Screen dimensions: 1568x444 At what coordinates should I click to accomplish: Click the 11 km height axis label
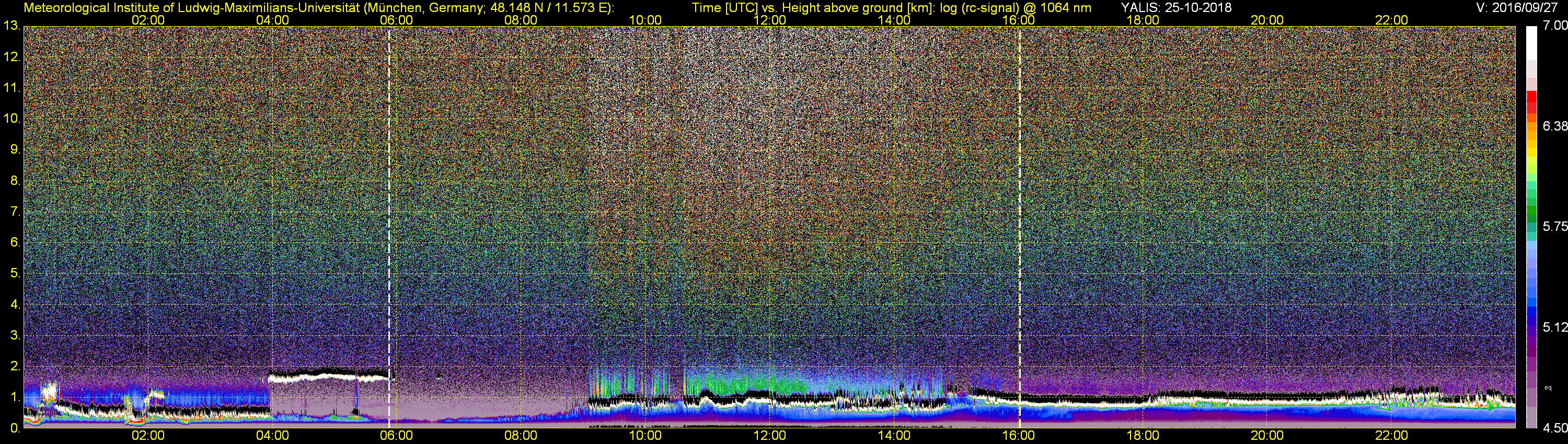coord(11,88)
